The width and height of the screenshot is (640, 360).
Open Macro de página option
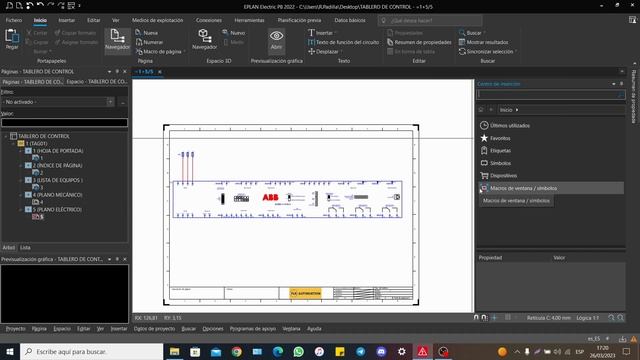(160, 51)
